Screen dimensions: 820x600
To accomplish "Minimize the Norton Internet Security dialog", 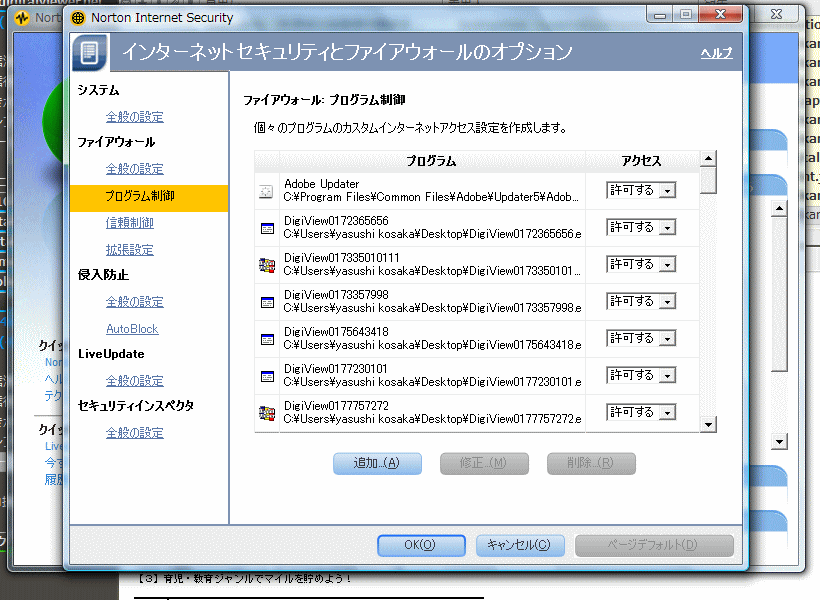I will (x=660, y=15).
